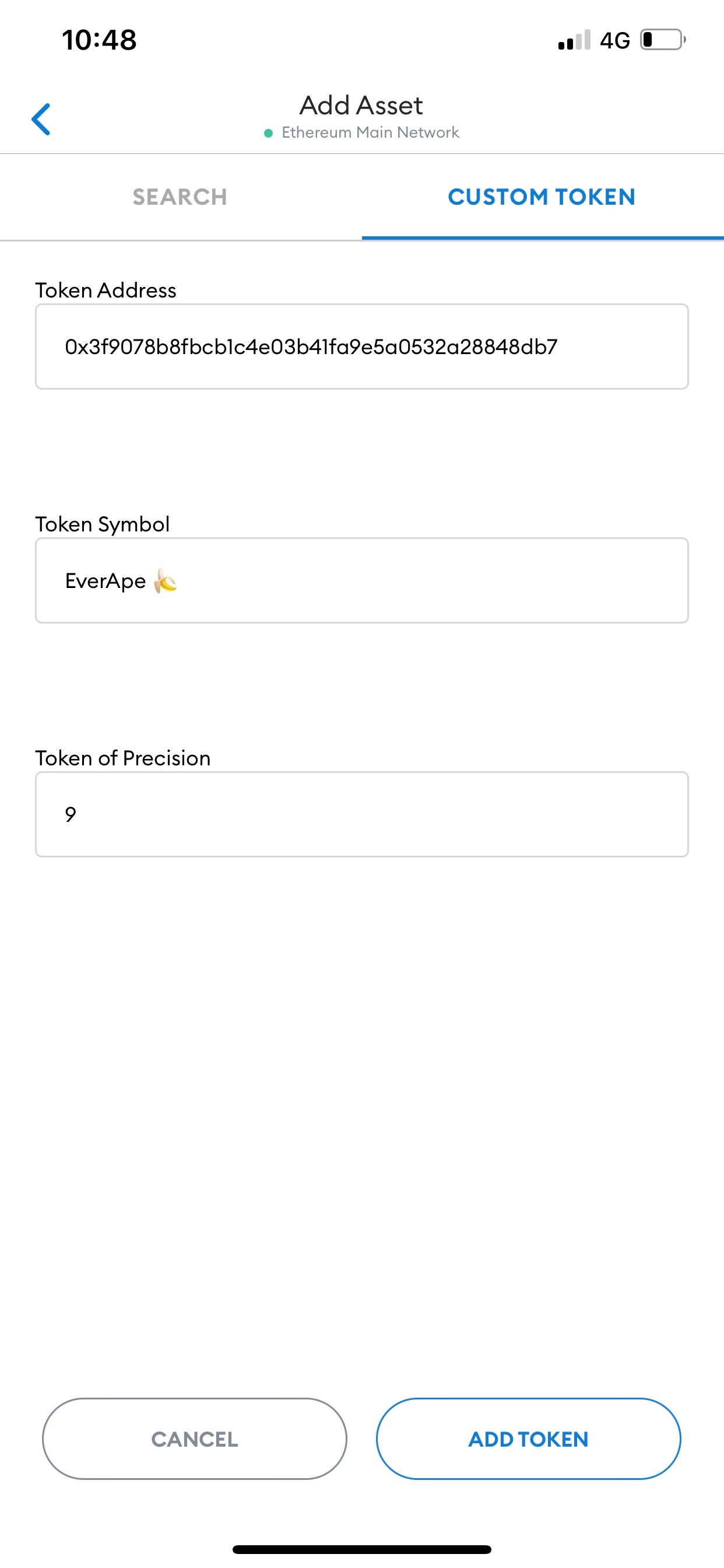Focus the Token Address input field
The width and height of the screenshot is (724, 1568).
tap(361, 347)
